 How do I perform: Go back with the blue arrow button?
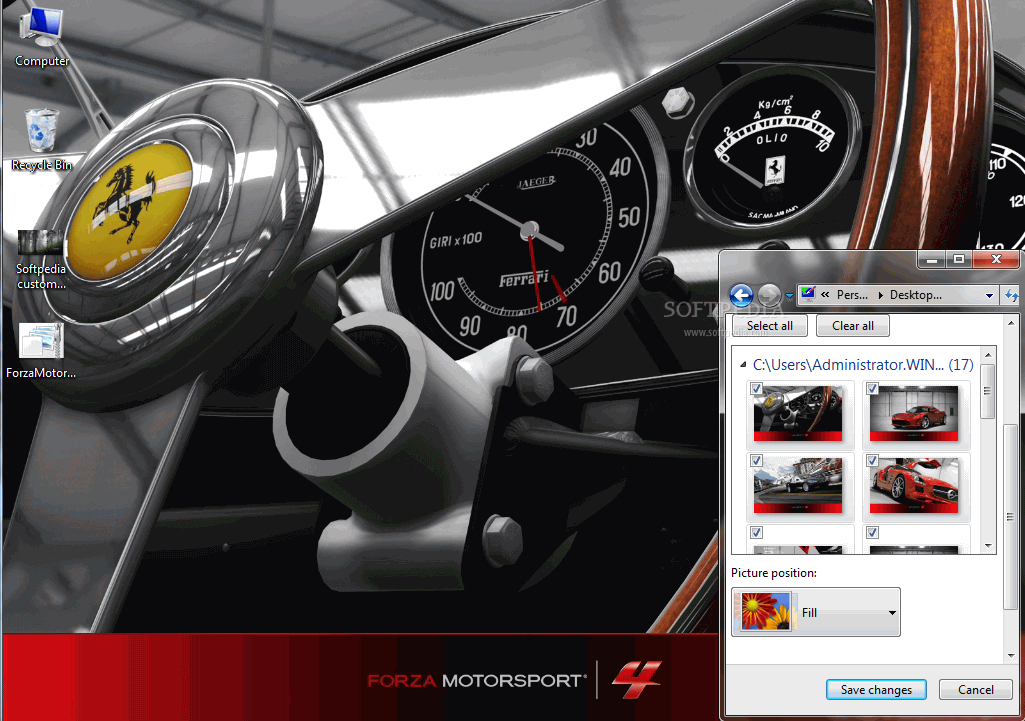point(741,295)
